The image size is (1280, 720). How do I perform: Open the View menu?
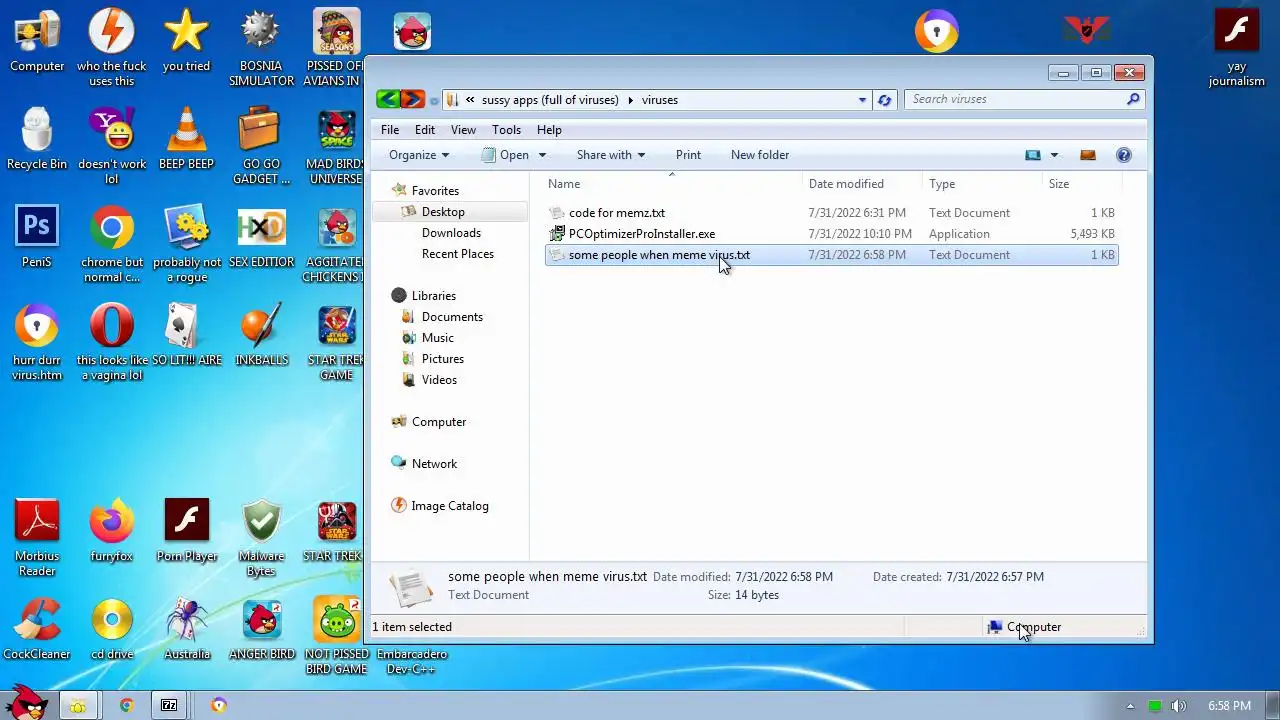[x=463, y=130]
